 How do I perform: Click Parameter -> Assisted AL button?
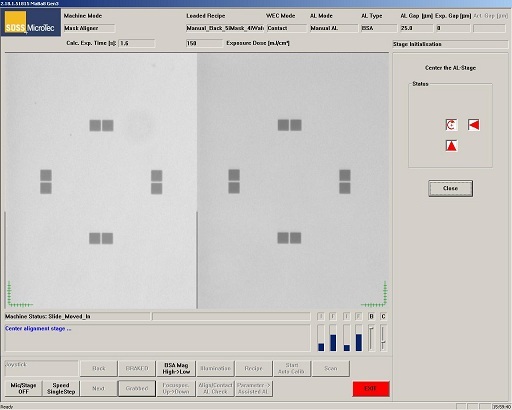point(254,388)
